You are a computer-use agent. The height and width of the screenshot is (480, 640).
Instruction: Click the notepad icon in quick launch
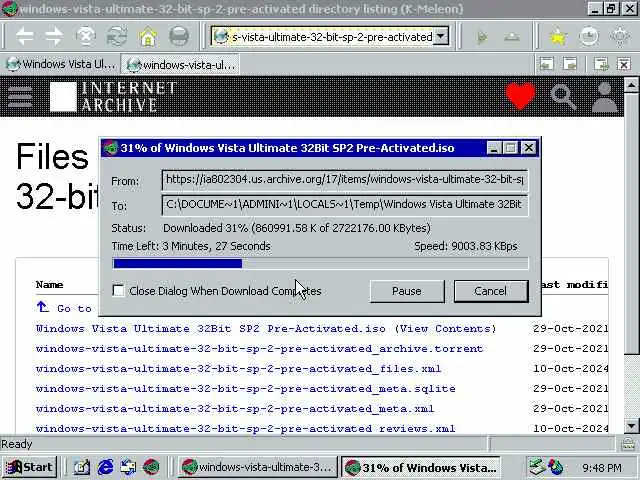click(82, 467)
